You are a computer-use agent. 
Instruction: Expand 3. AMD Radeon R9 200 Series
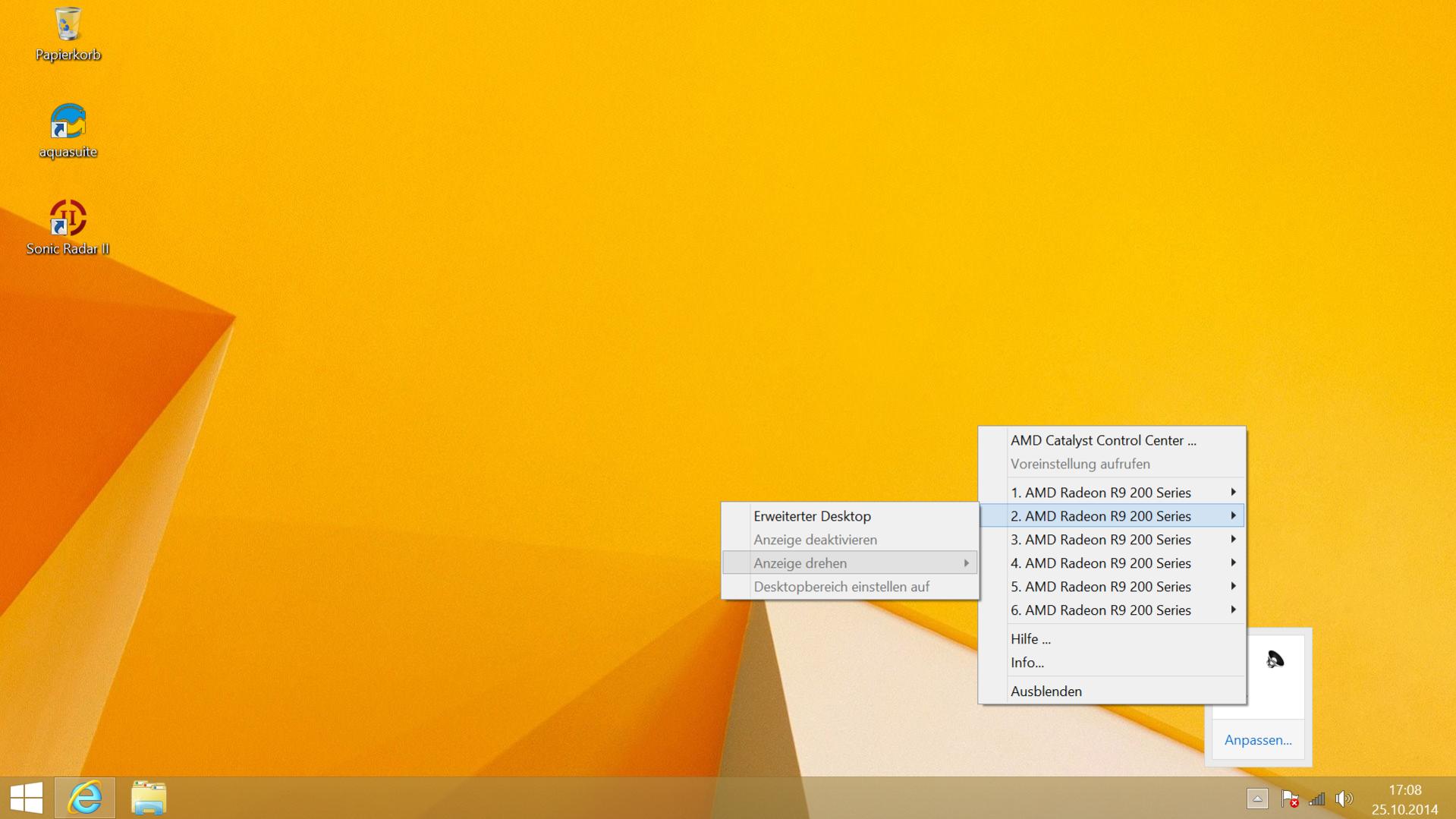point(1112,540)
